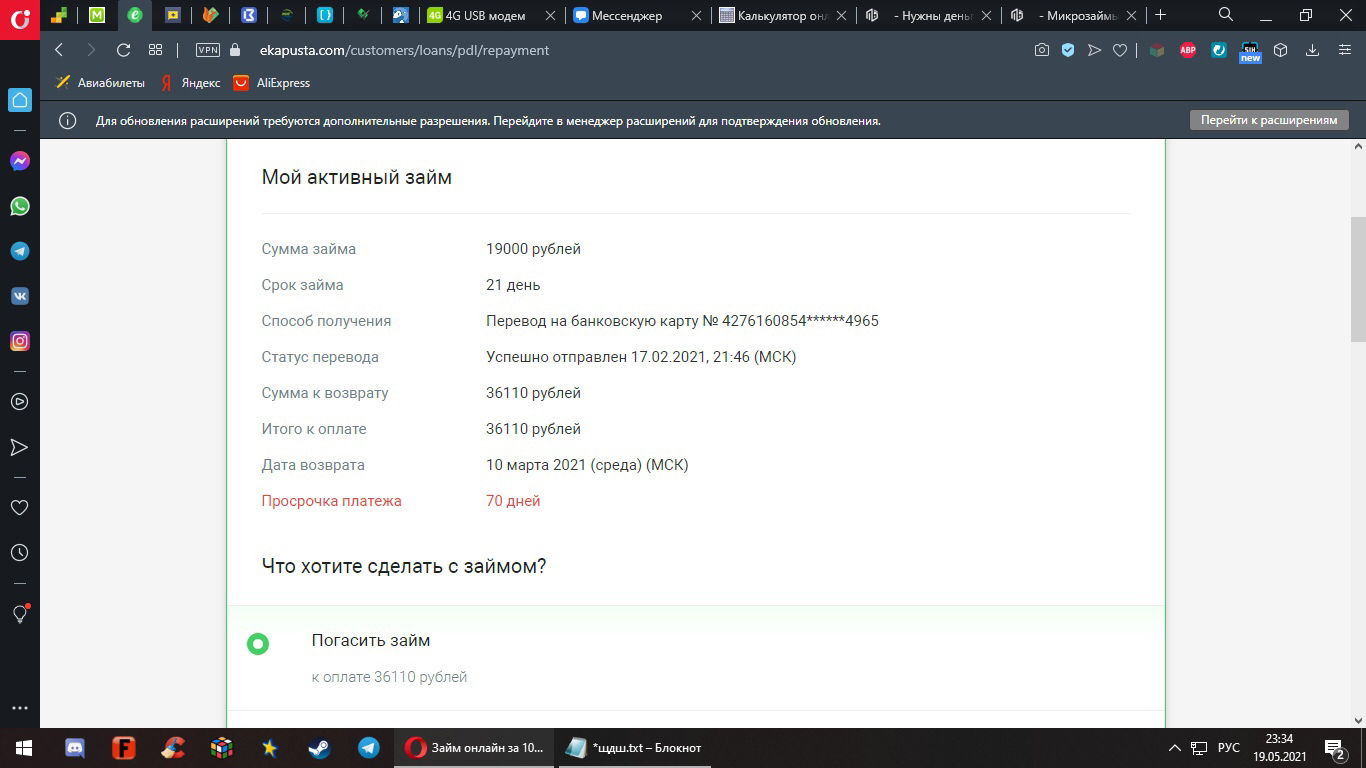This screenshot has height=768, width=1366.
Task: Close the 4G USB модем tab
Action: pos(550,16)
